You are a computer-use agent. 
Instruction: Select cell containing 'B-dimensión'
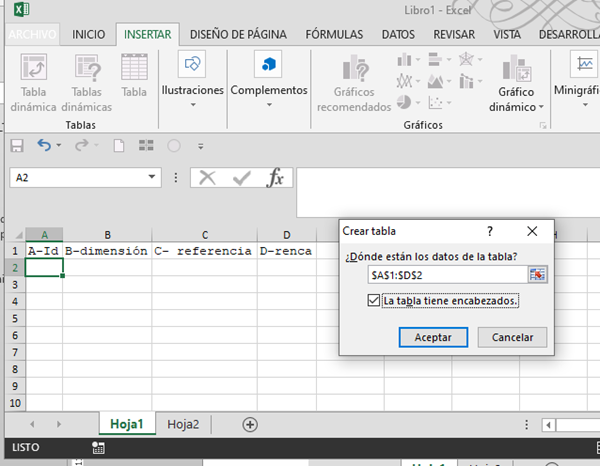tap(107, 251)
